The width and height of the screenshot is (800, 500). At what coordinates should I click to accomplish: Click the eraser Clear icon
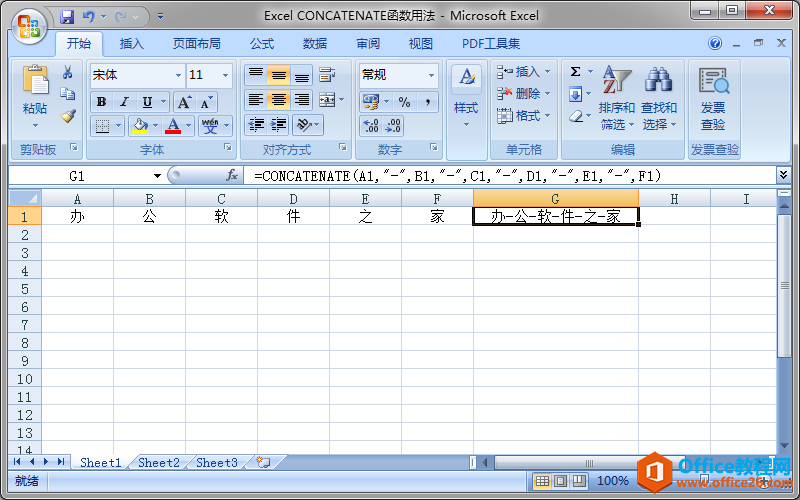click(576, 116)
